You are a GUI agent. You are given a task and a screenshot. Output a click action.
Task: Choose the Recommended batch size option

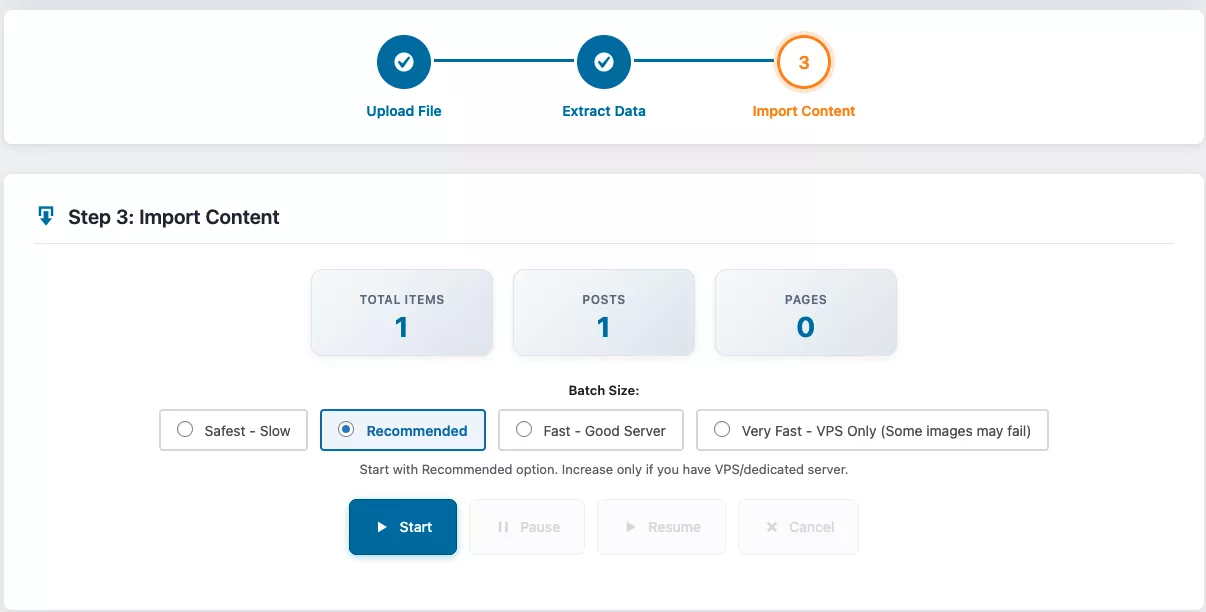coord(403,430)
